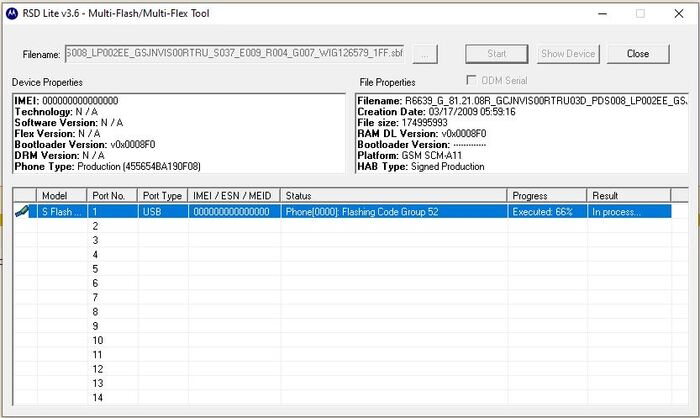
Task: Click the IMEI / ESN / MEID column header
Action: pyautogui.click(x=234, y=196)
